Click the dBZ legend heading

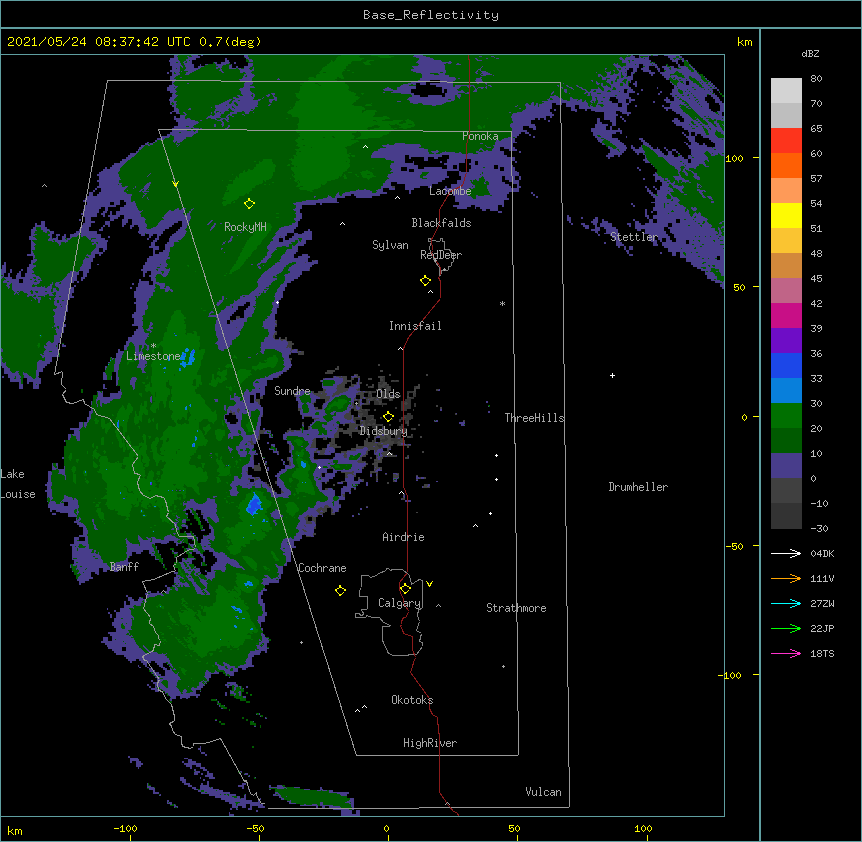pos(810,53)
